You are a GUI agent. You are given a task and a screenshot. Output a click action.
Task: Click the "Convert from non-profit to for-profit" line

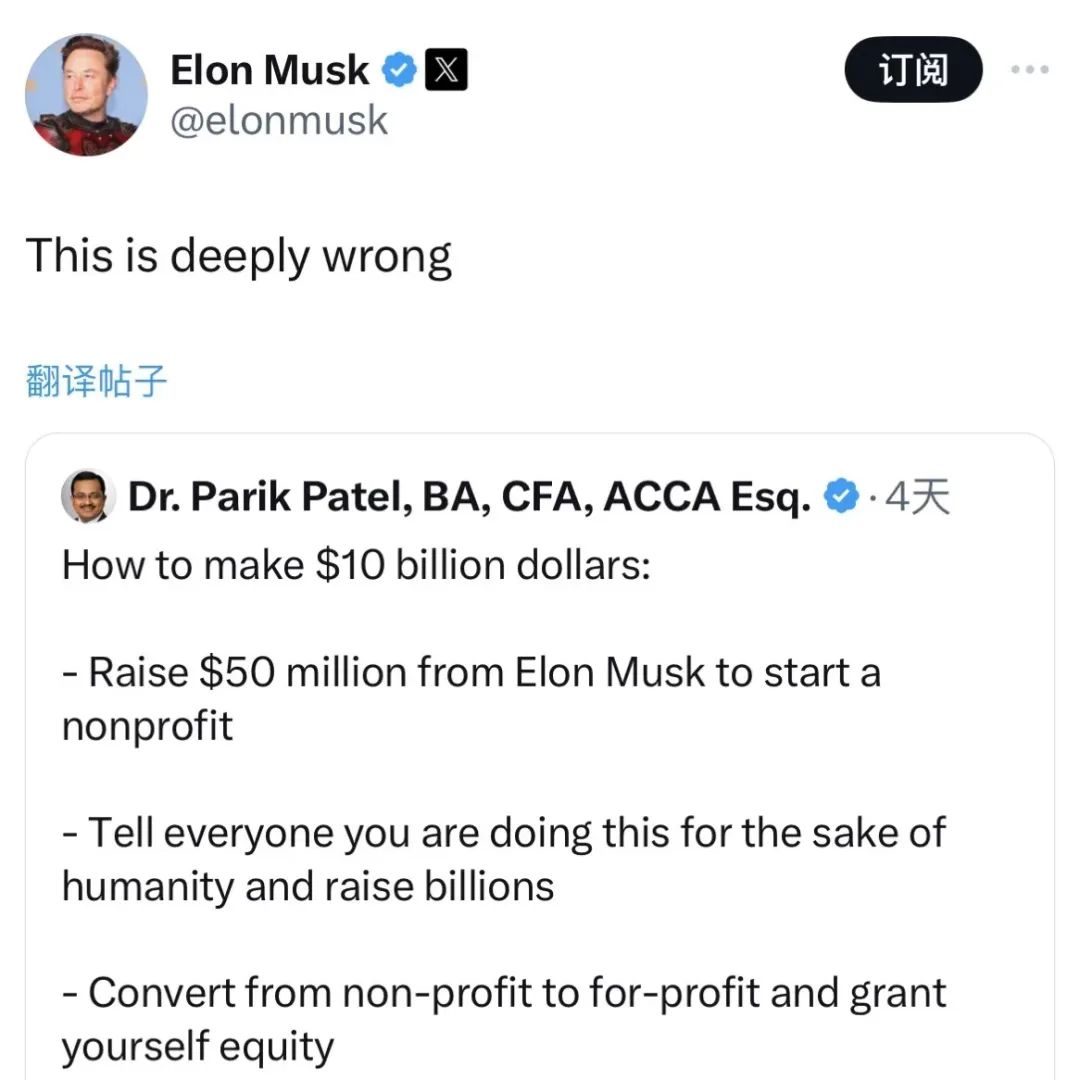[x=503, y=993]
